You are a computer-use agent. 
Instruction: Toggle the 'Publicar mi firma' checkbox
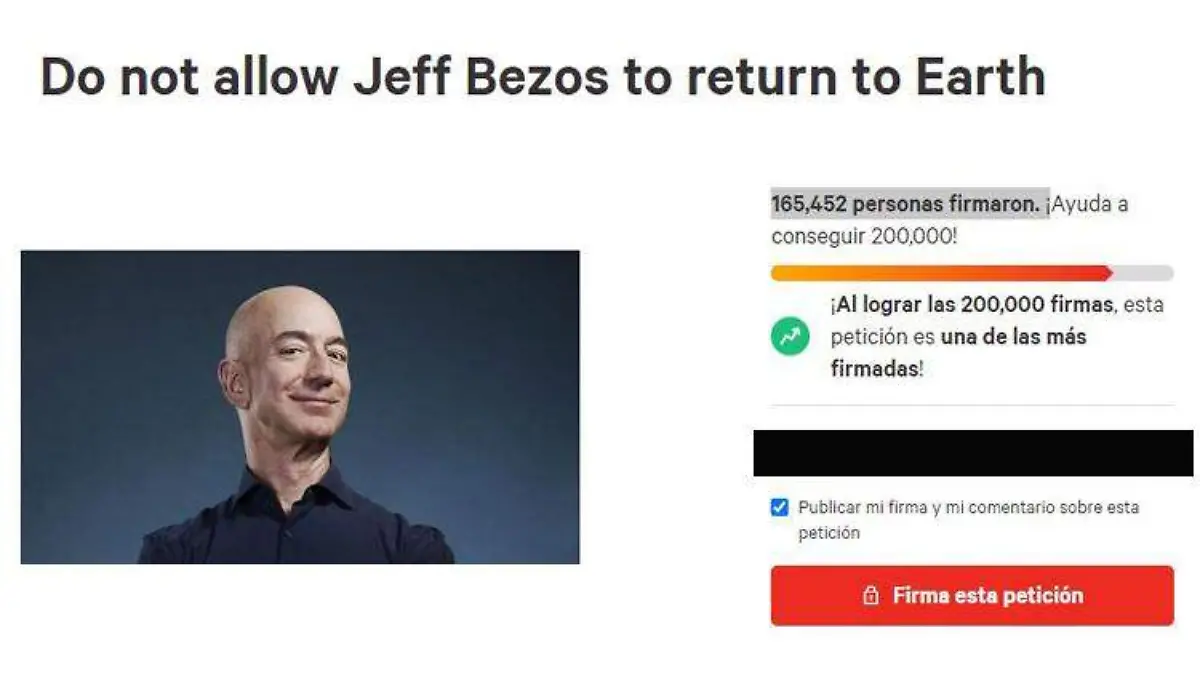780,507
